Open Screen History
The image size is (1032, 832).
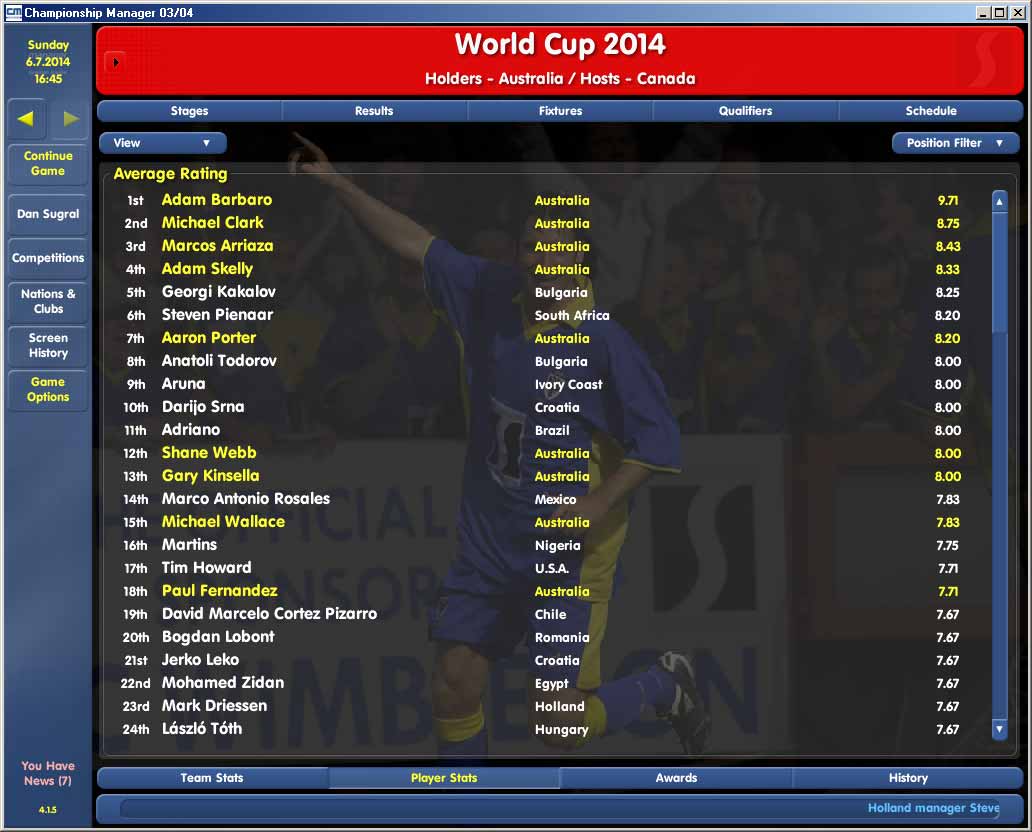click(x=48, y=346)
